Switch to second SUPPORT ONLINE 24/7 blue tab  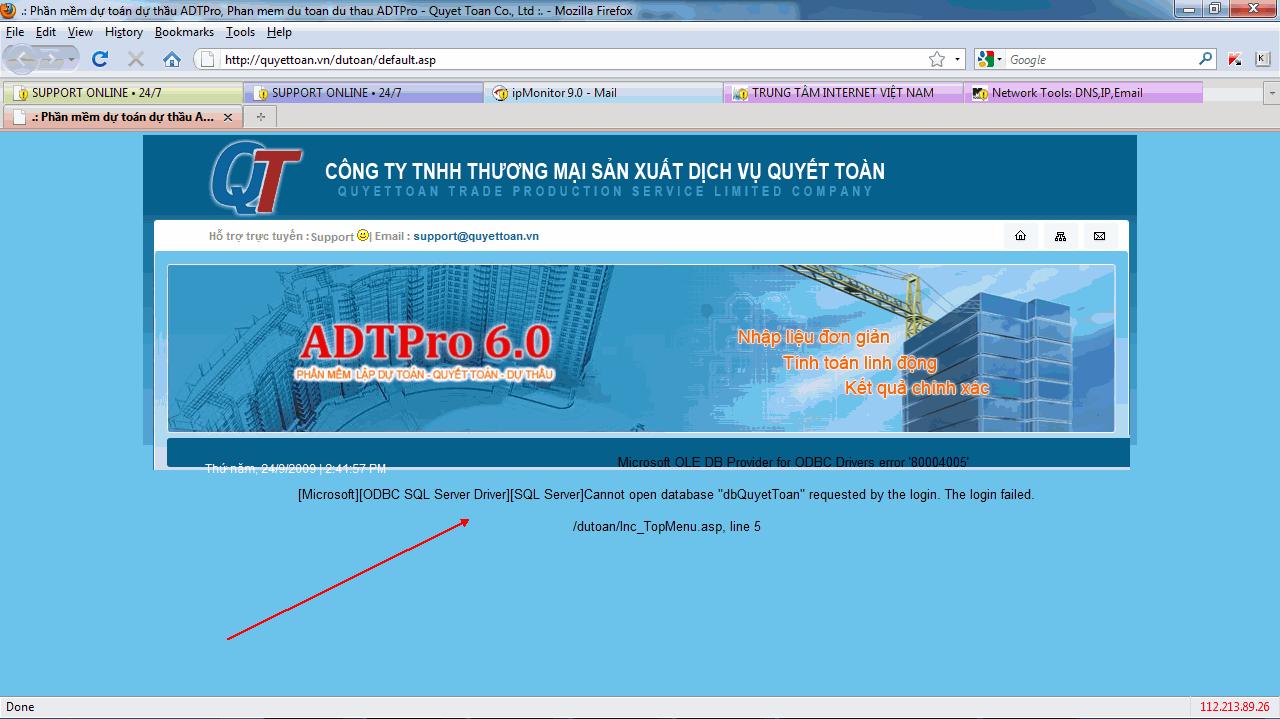(362, 93)
